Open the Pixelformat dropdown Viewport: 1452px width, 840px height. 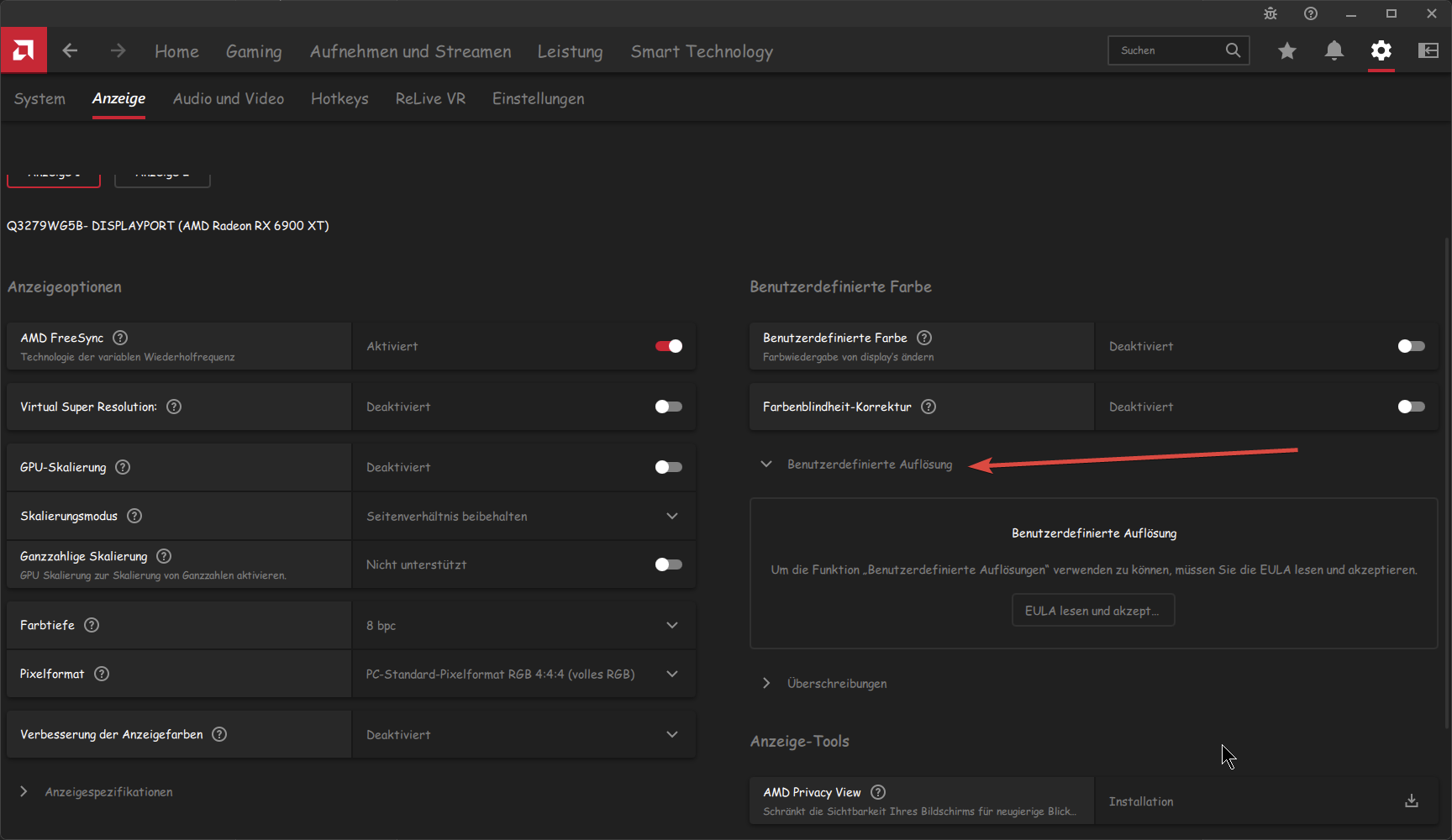click(x=523, y=674)
